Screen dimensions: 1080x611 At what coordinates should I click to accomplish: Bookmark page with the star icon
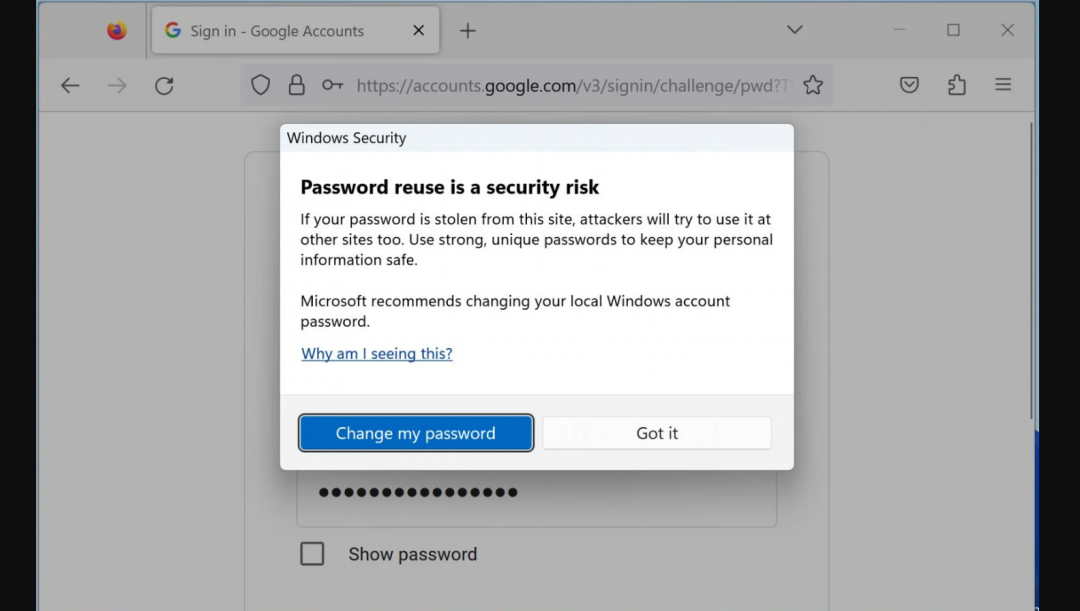[813, 86]
